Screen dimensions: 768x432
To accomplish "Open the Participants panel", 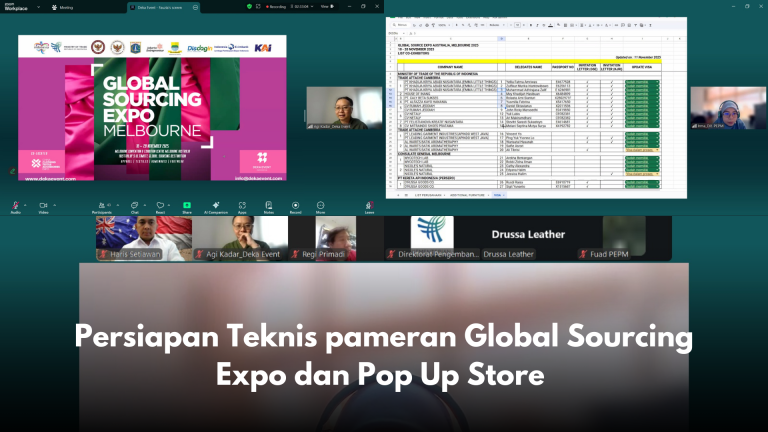I will [x=101, y=206].
